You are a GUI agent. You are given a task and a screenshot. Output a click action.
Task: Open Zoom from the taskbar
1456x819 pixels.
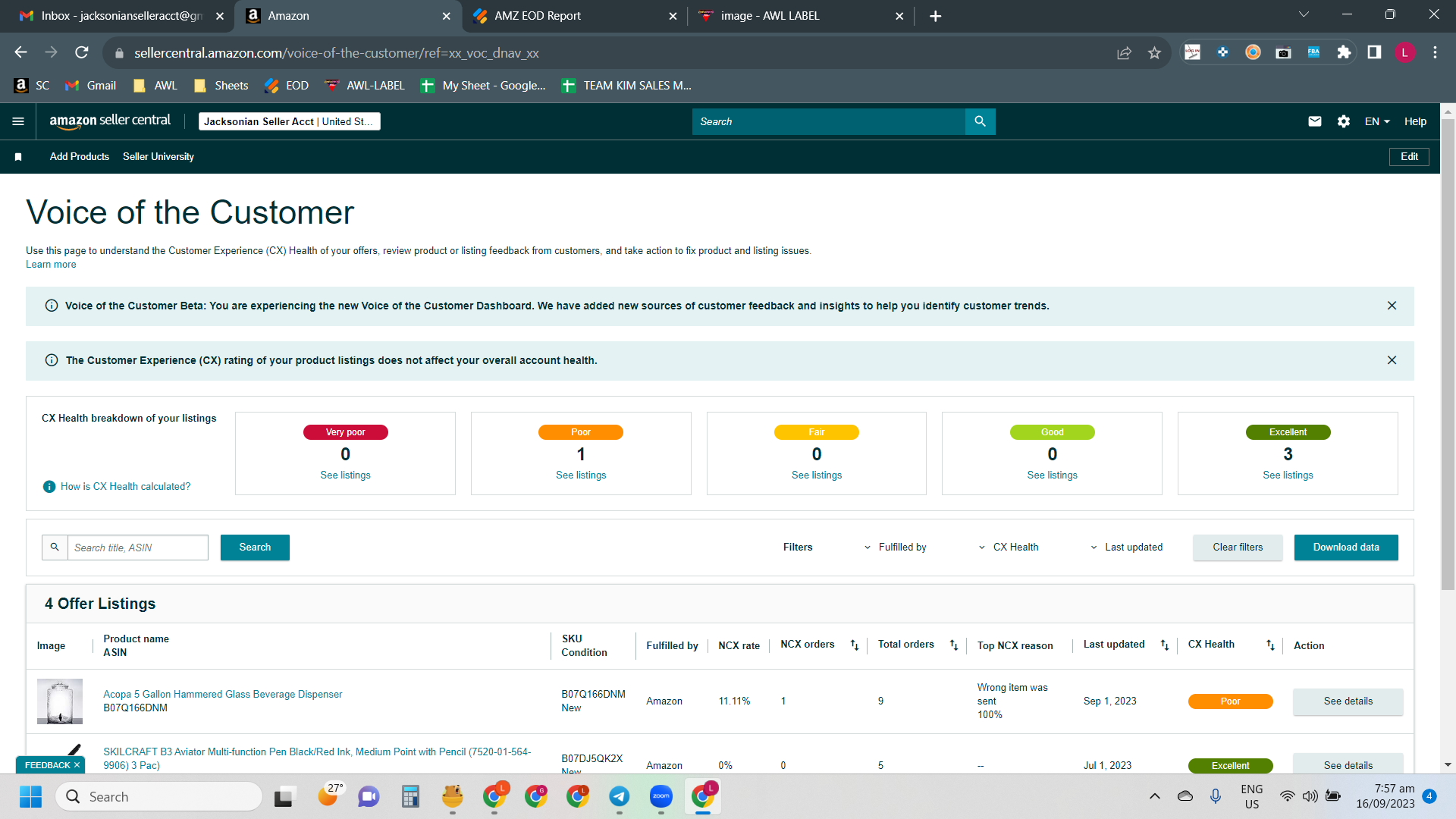[x=661, y=796]
